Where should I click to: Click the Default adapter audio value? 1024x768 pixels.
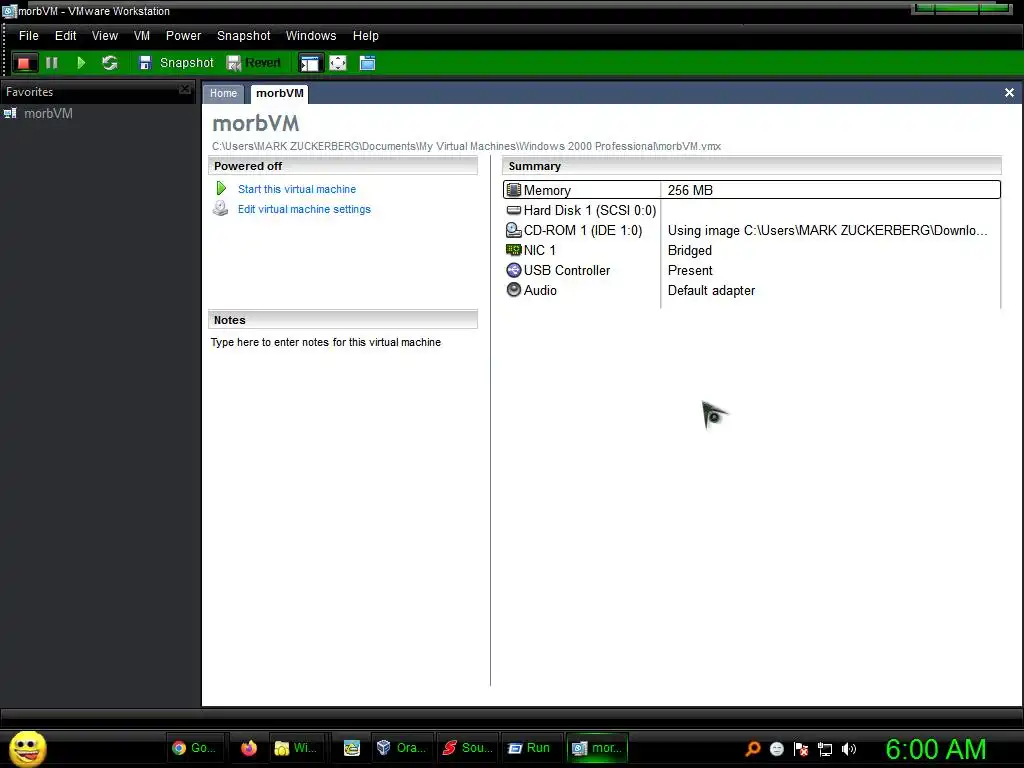tap(711, 291)
